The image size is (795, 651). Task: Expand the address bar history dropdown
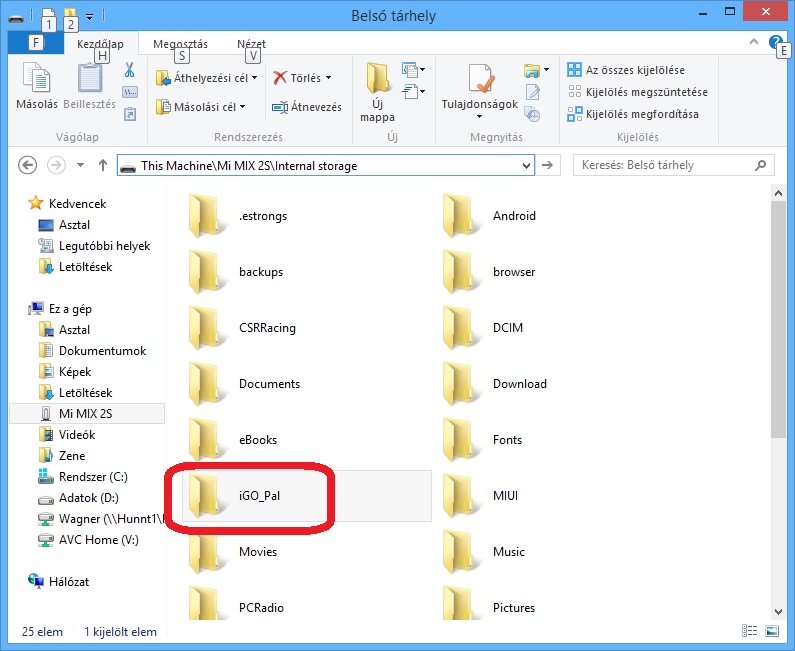[526, 166]
